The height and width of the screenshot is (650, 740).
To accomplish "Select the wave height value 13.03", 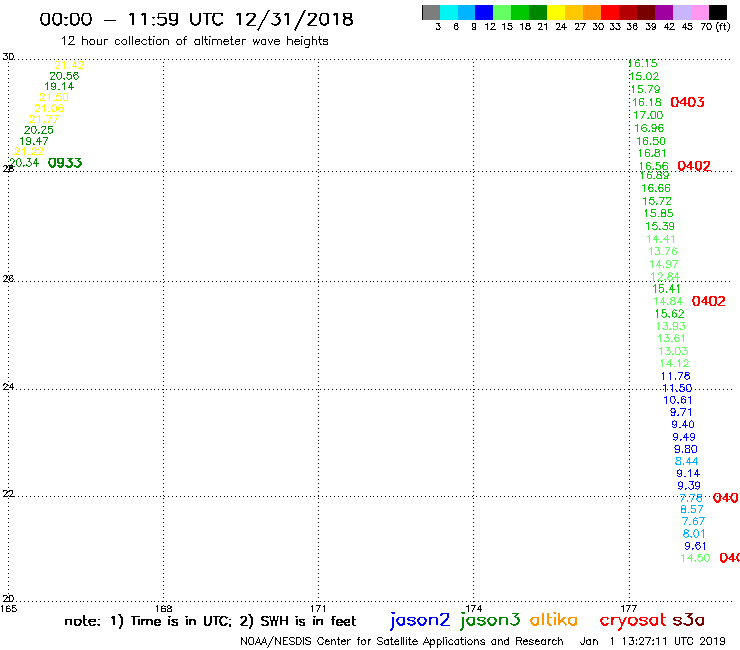I will (673, 351).
